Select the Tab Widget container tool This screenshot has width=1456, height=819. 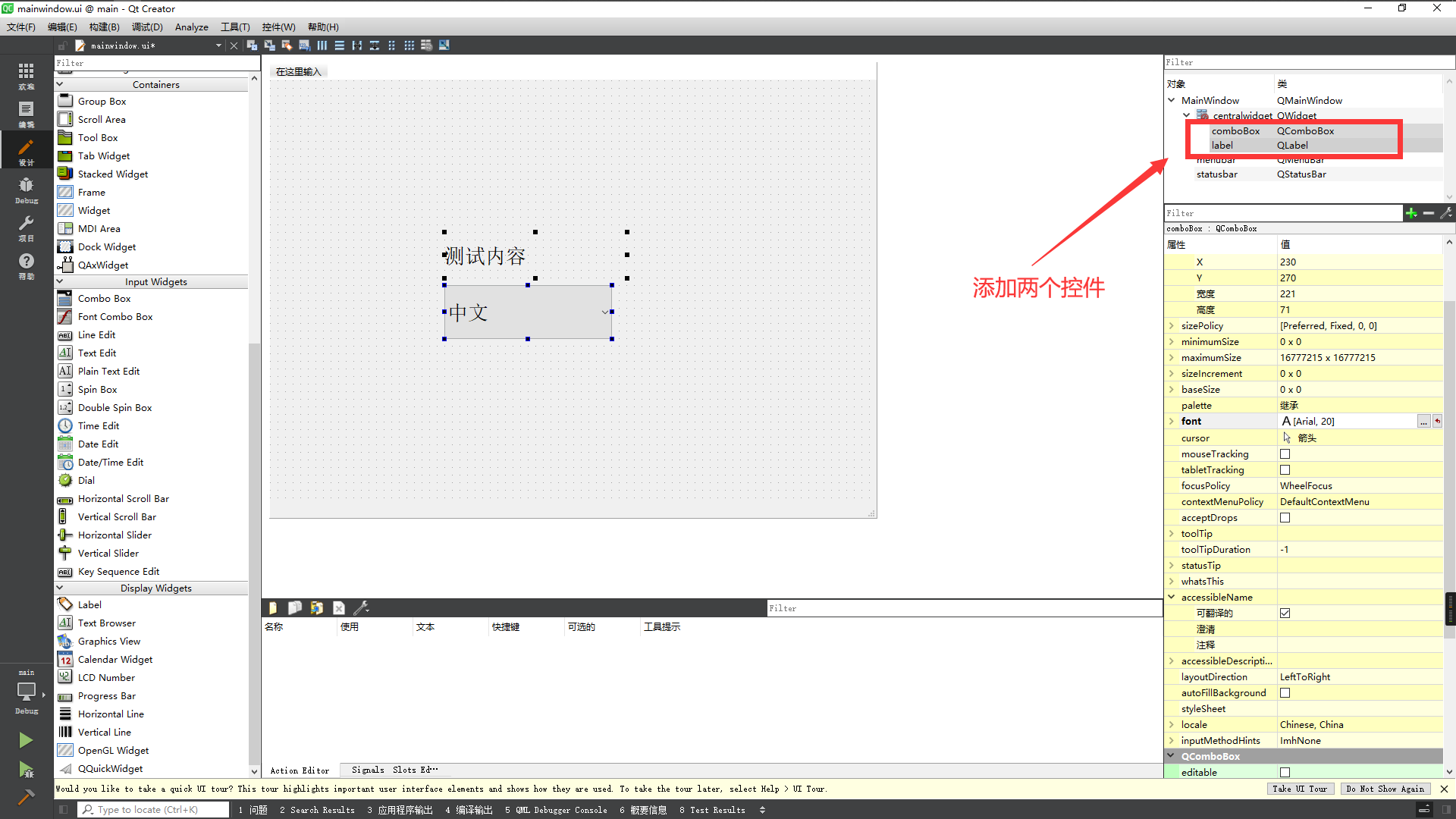[103, 155]
